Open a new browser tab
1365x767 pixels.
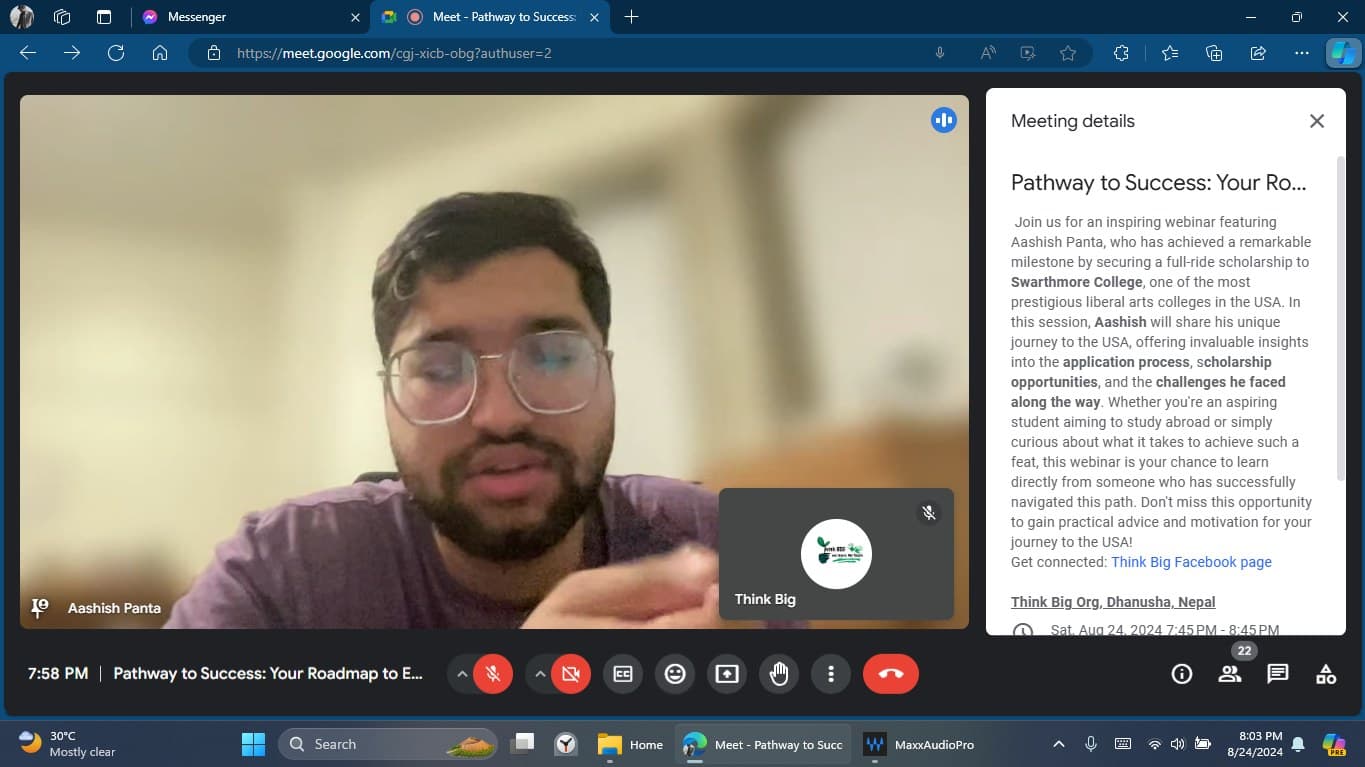(631, 17)
